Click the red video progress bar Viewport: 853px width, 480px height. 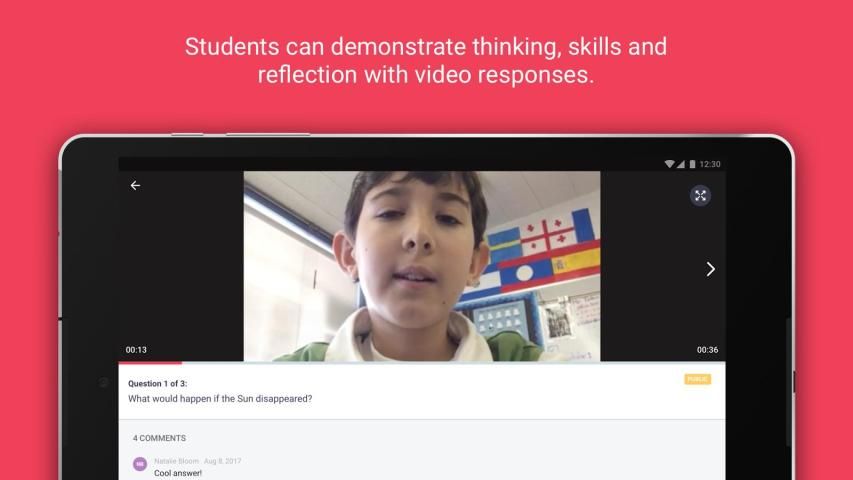(150, 362)
